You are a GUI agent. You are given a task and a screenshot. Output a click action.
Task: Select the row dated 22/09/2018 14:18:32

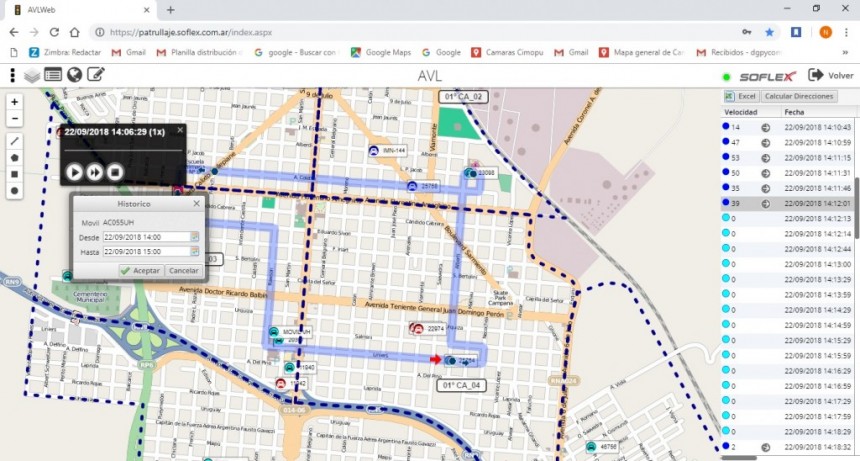(787, 447)
